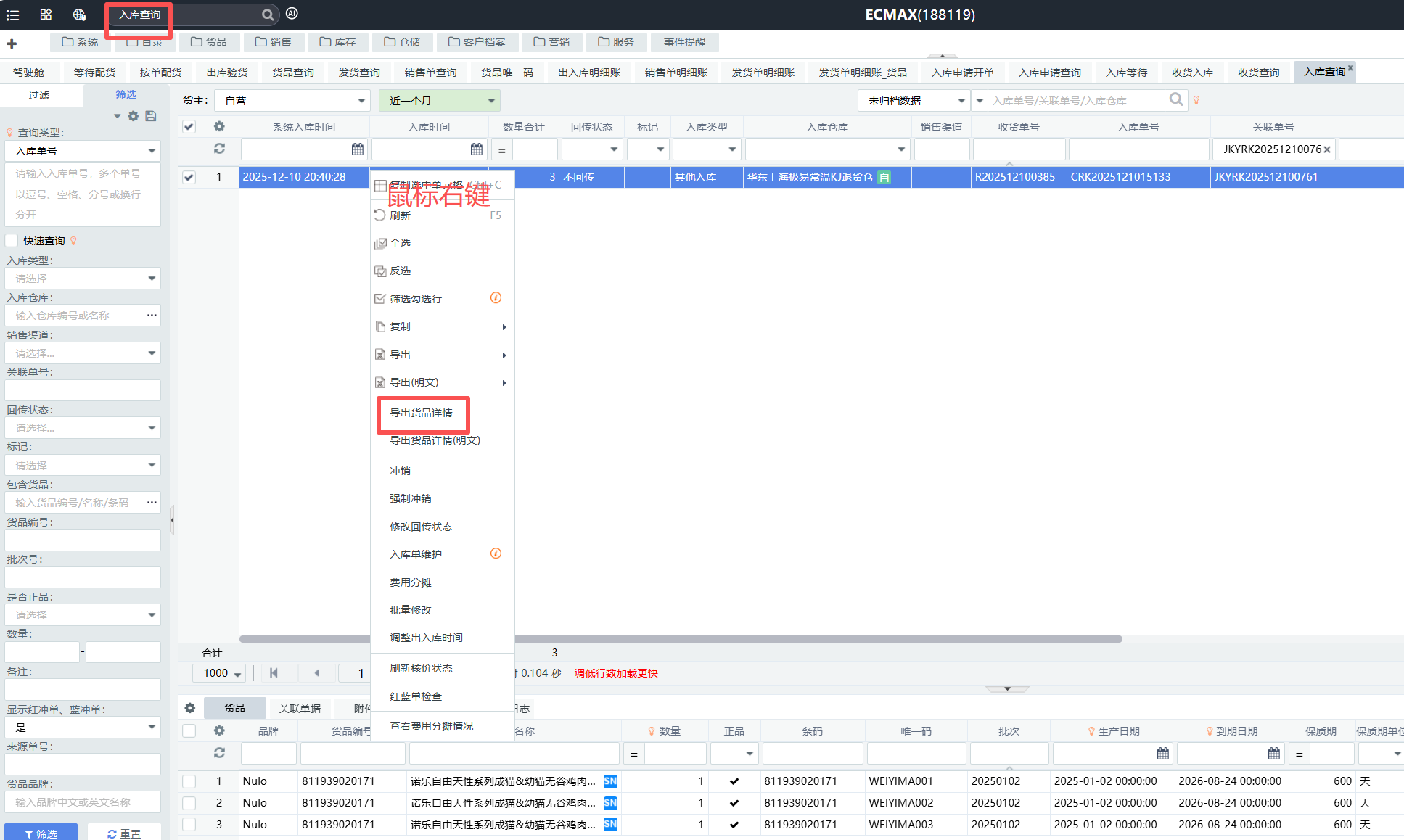Viewport: 1404px width, 840px height.
Task: Toggle the main grid select-all checkbox
Action: pos(189,127)
